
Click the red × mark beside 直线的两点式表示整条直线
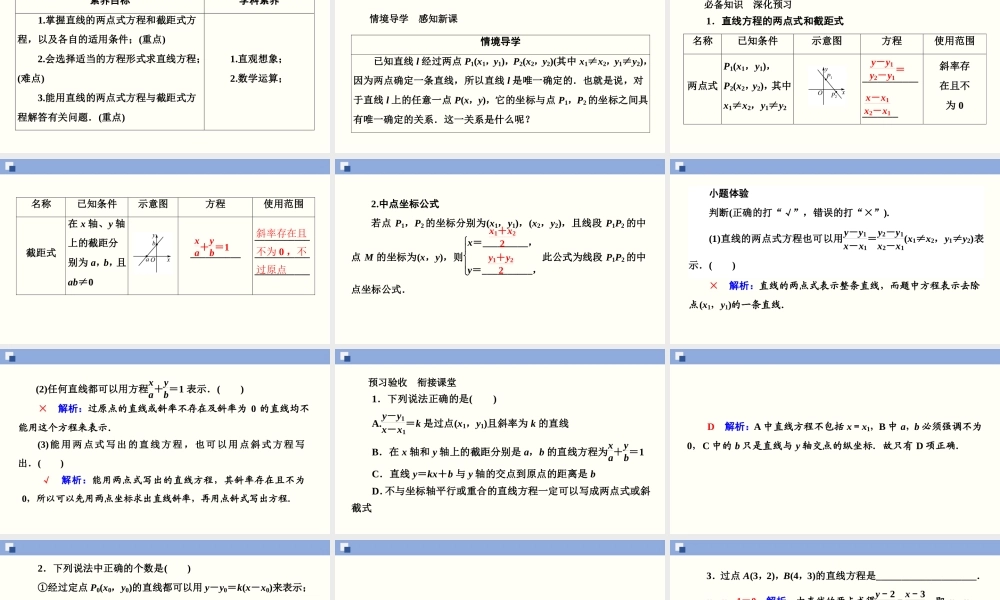click(x=714, y=286)
